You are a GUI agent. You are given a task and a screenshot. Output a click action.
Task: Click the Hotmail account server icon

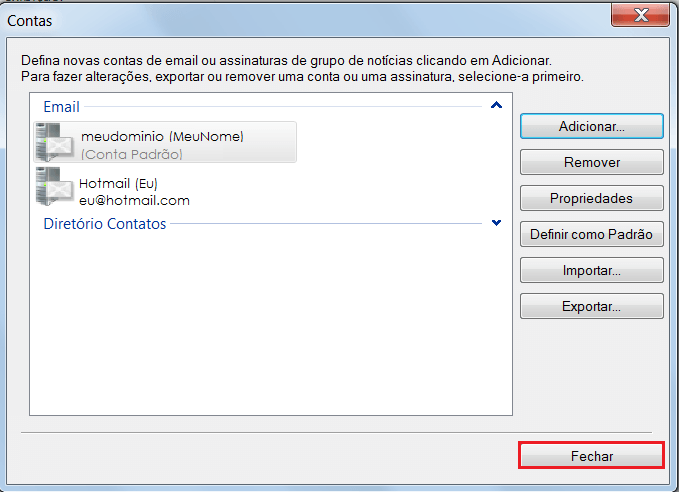coord(55,186)
